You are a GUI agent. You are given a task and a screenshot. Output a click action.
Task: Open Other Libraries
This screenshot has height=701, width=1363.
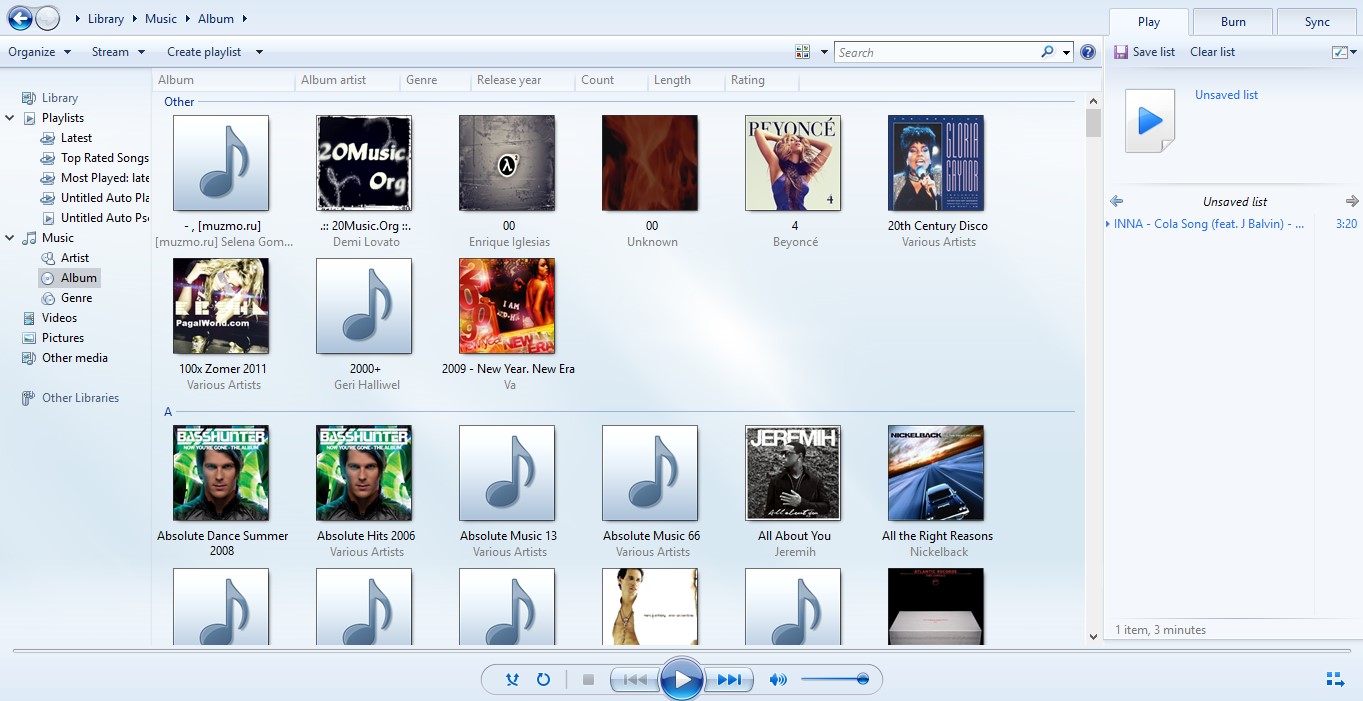(80, 398)
